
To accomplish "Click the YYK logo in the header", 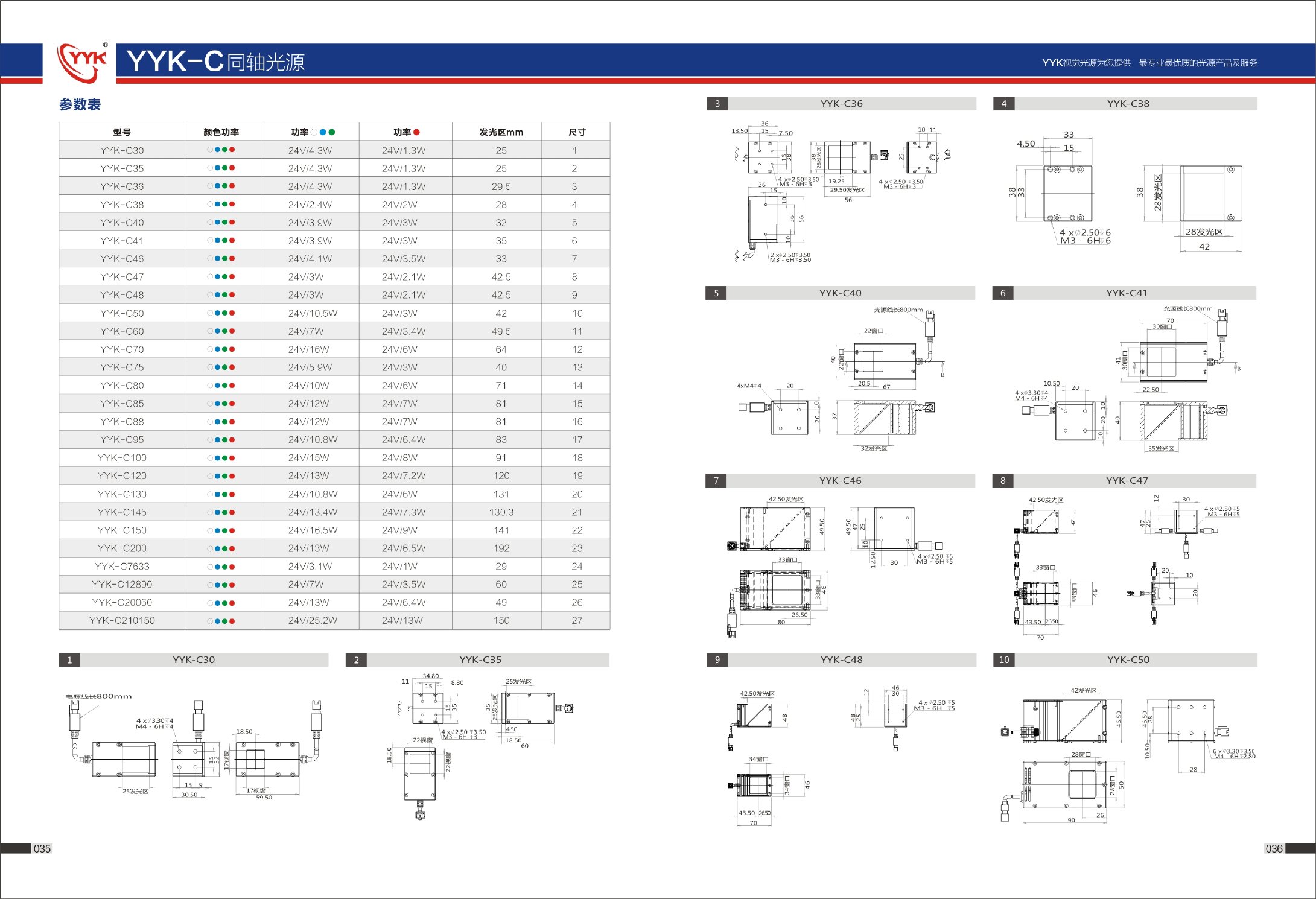I will (81, 62).
